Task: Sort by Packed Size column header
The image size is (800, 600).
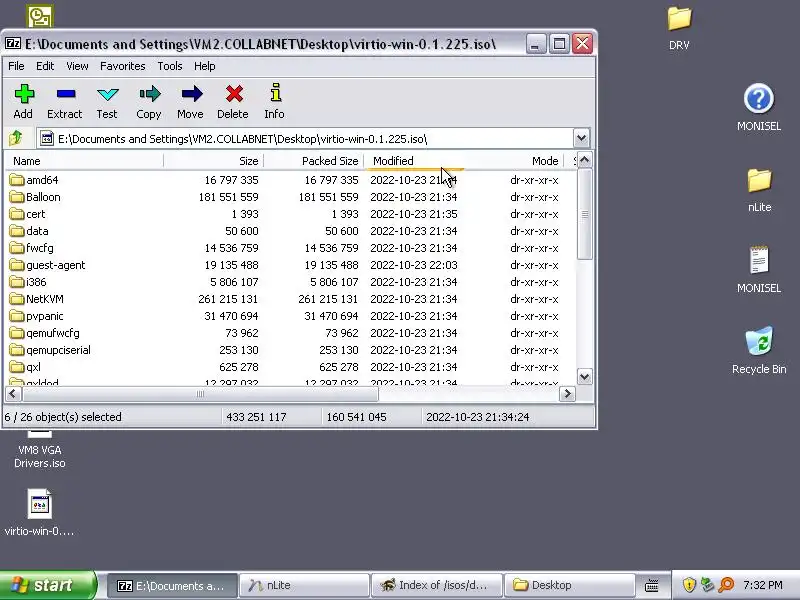Action: point(313,161)
